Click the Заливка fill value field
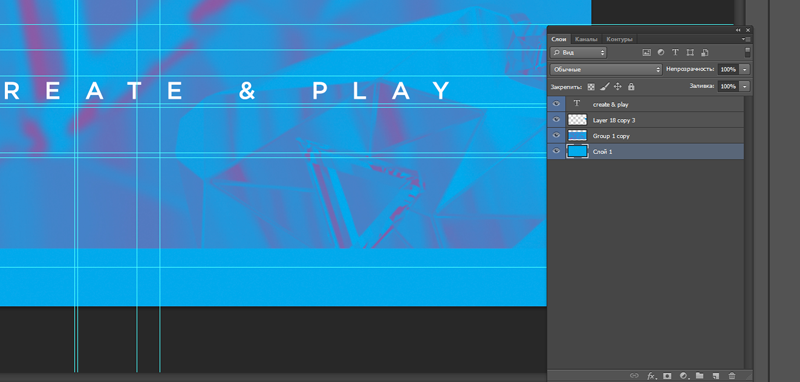This screenshot has width=800, height=382. [728, 87]
